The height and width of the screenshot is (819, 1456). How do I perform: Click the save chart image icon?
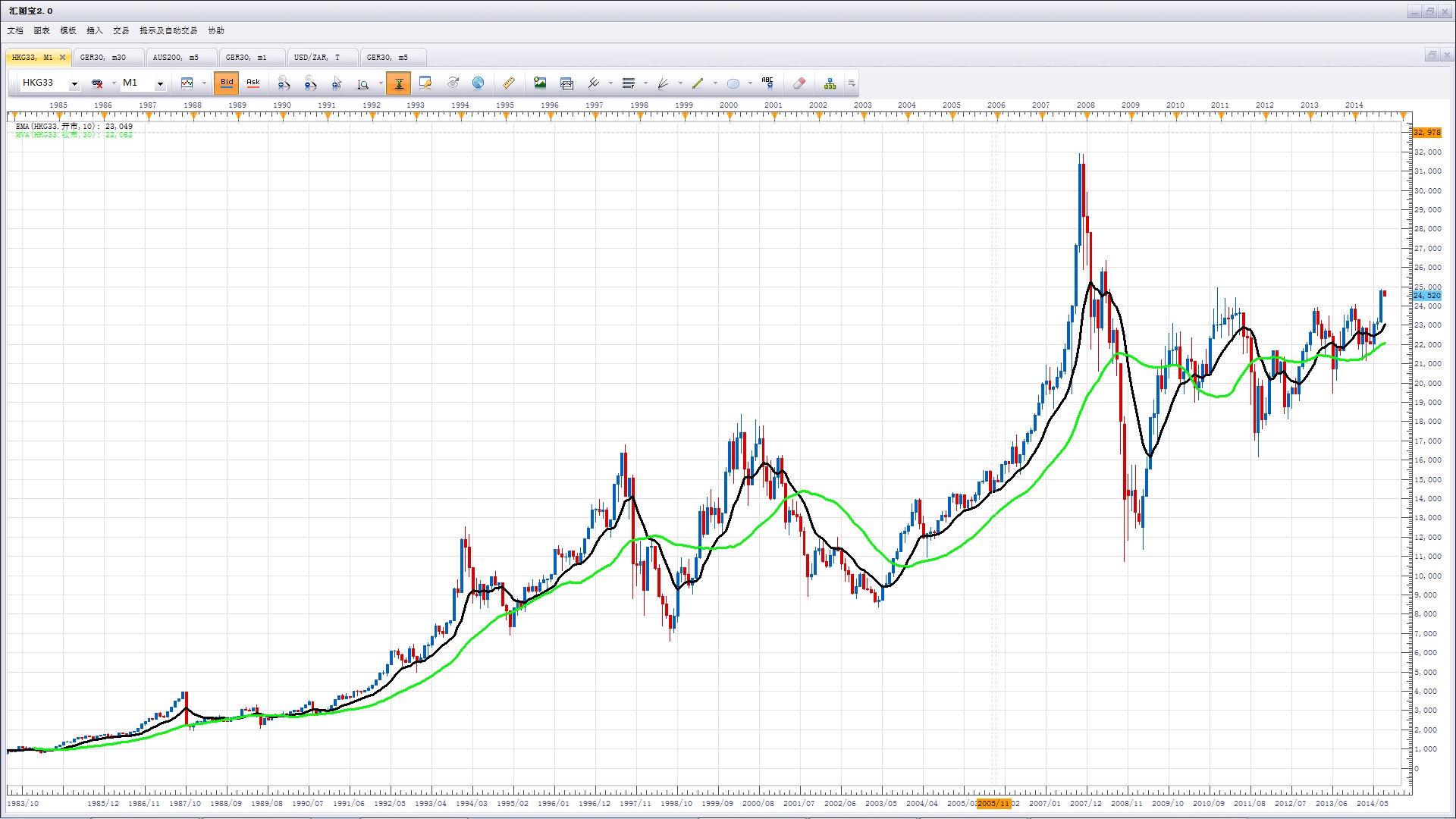point(540,83)
